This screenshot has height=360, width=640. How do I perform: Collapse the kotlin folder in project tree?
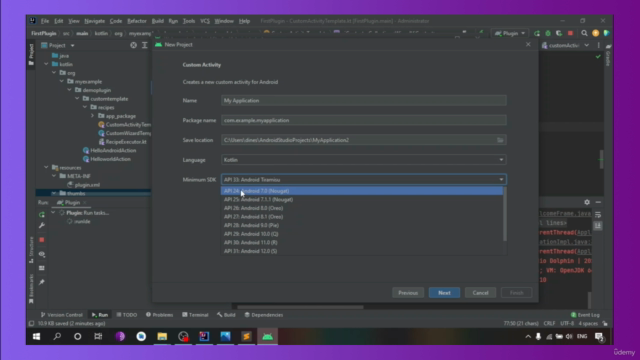(x=47, y=64)
